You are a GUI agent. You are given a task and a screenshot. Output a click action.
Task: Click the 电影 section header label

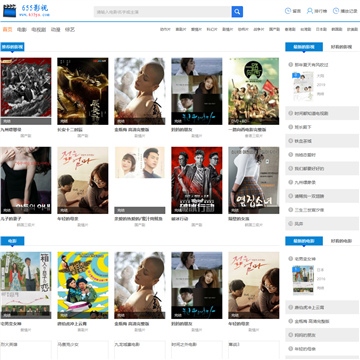tap(12, 241)
